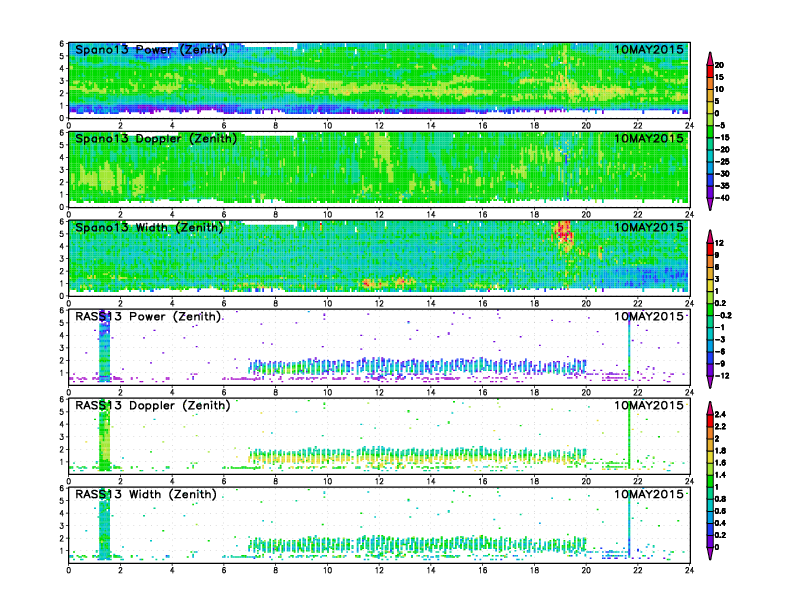
Task: Click the "-9" colorbar label
Action: [720, 364]
